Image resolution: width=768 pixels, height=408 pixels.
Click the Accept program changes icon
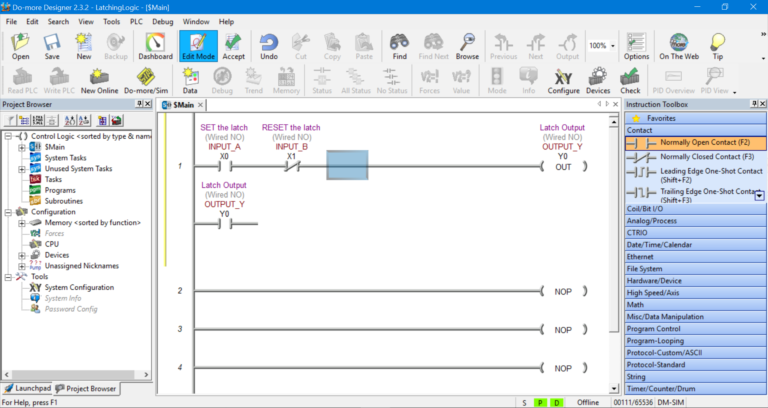233,47
